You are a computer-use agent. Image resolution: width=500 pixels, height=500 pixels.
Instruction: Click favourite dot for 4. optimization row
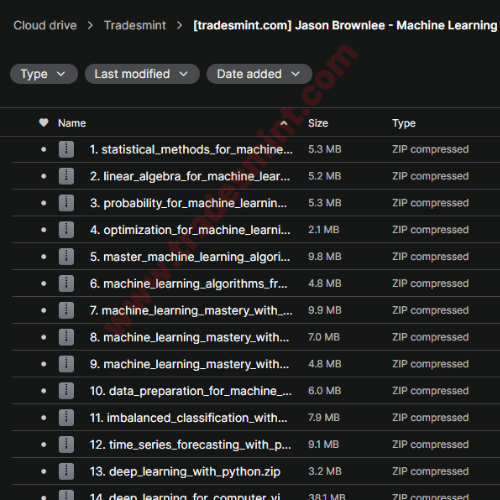44,230
